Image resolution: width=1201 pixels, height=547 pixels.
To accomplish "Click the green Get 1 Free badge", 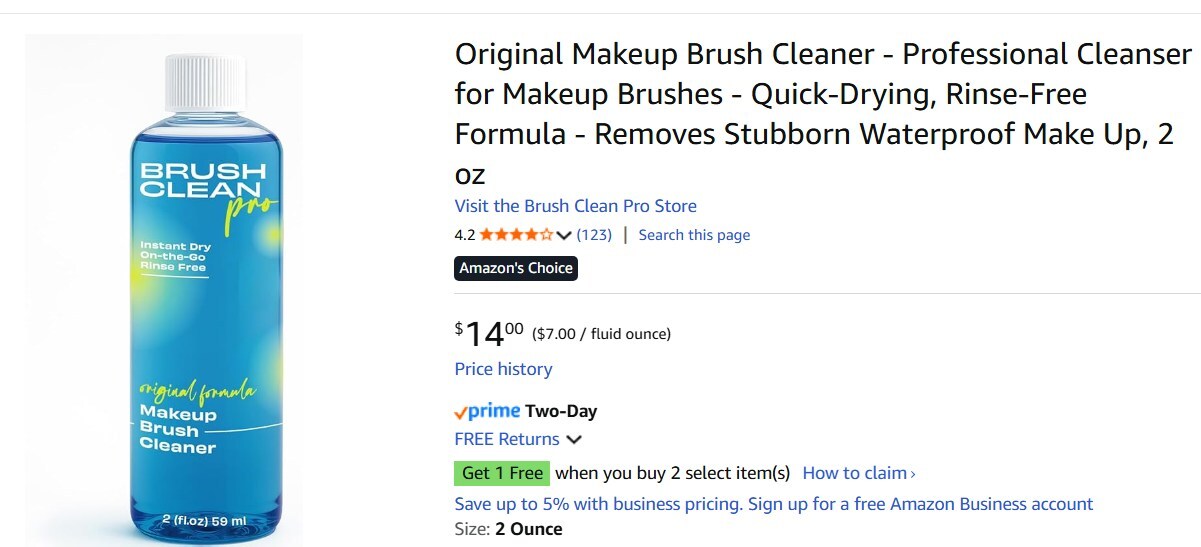I will coord(502,473).
